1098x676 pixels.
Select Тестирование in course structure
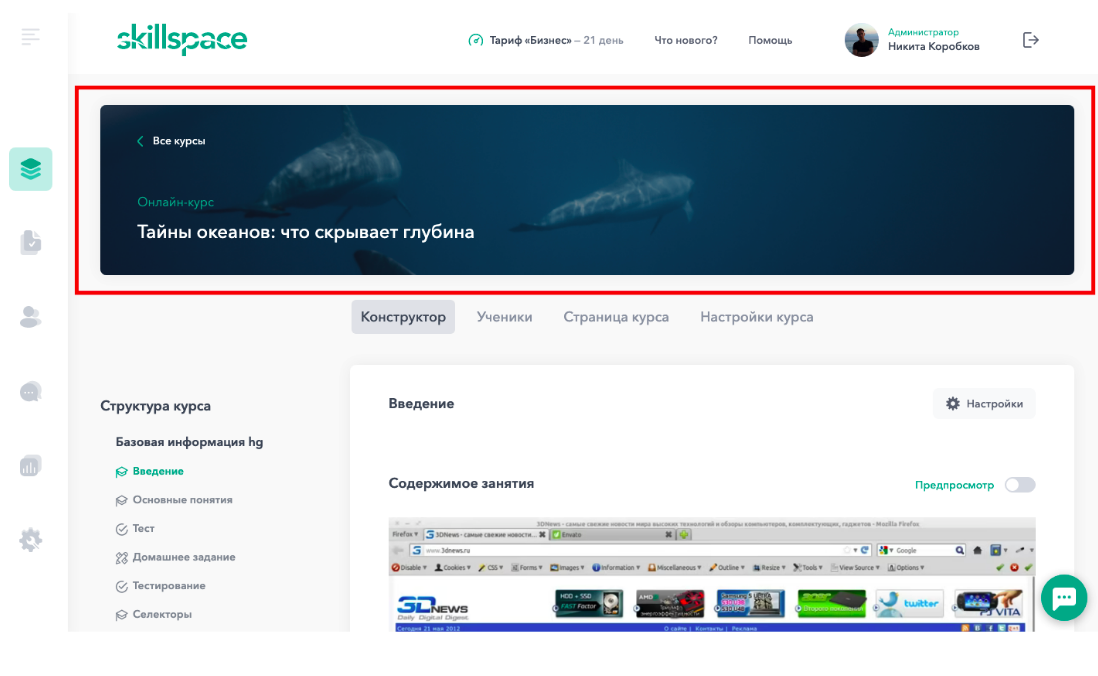click(169, 586)
